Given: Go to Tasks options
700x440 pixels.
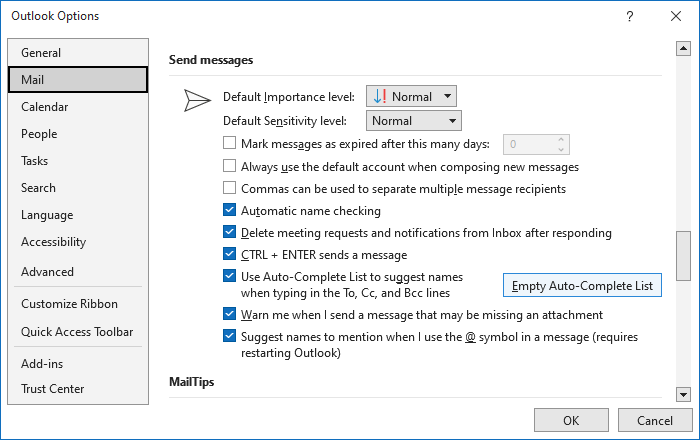Looking at the screenshot, I should [78, 161].
